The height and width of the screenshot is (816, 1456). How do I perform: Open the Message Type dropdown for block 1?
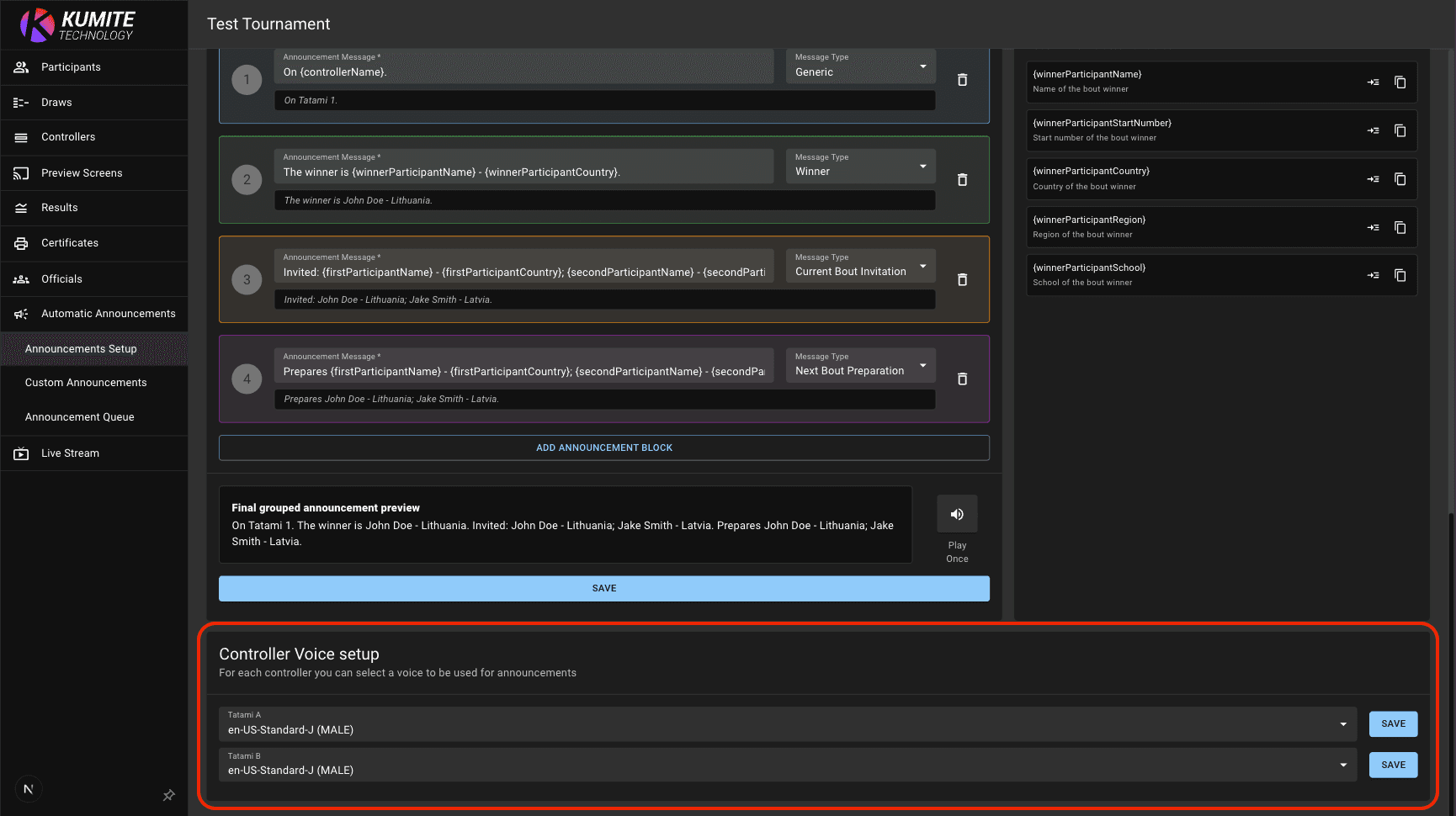(x=923, y=66)
